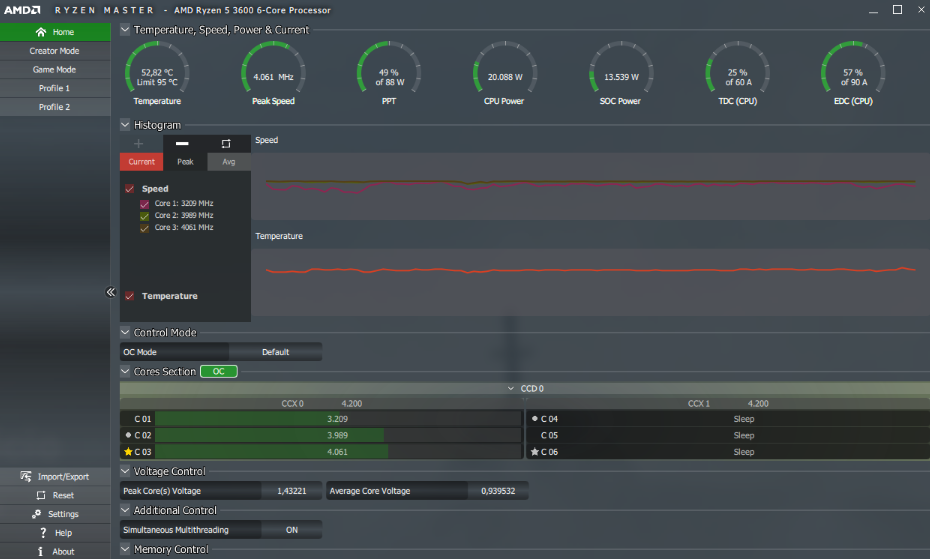Collapse the Histogram section

(x=125, y=125)
